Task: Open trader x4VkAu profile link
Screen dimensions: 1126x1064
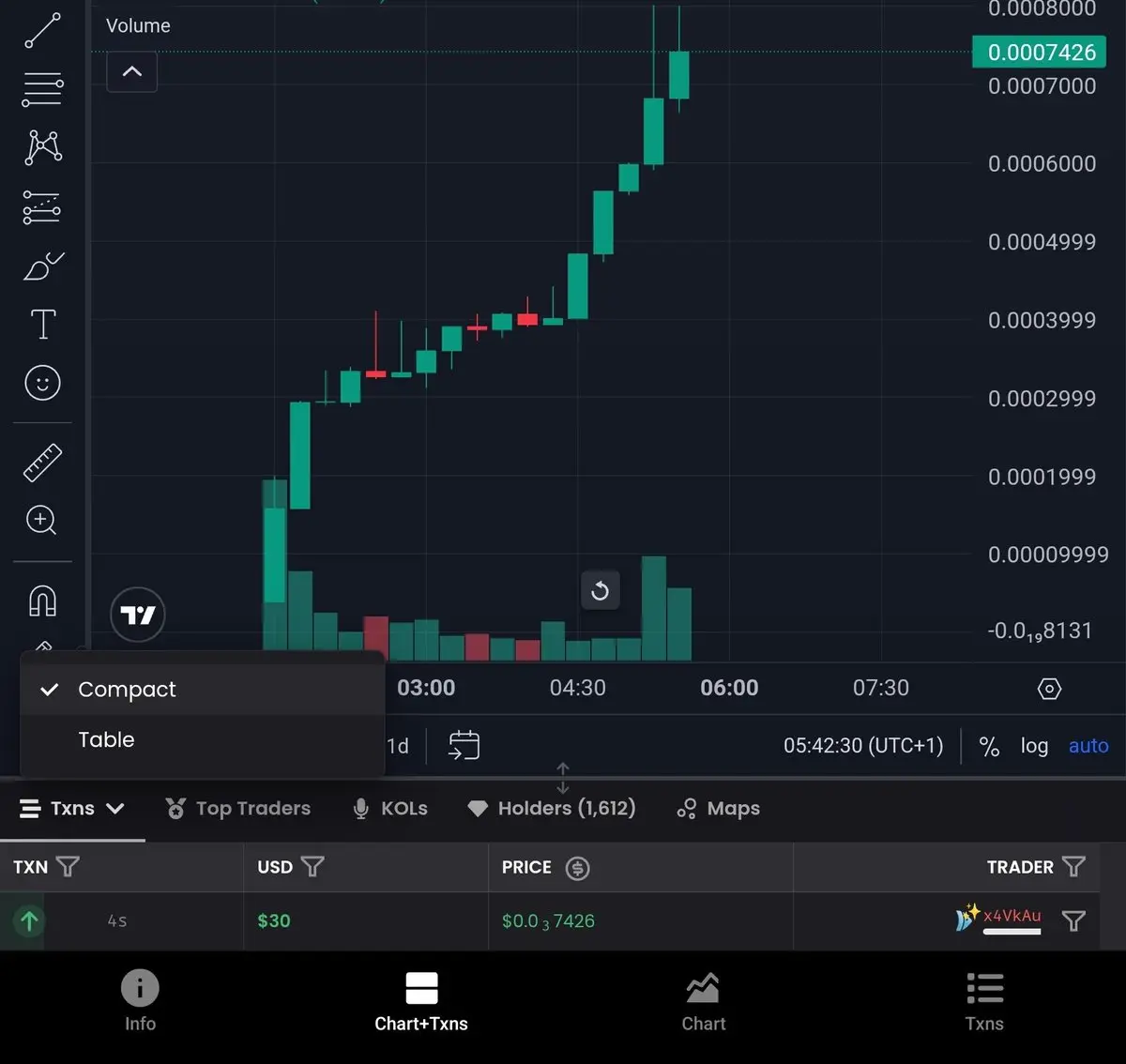Action: [x=1012, y=916]
